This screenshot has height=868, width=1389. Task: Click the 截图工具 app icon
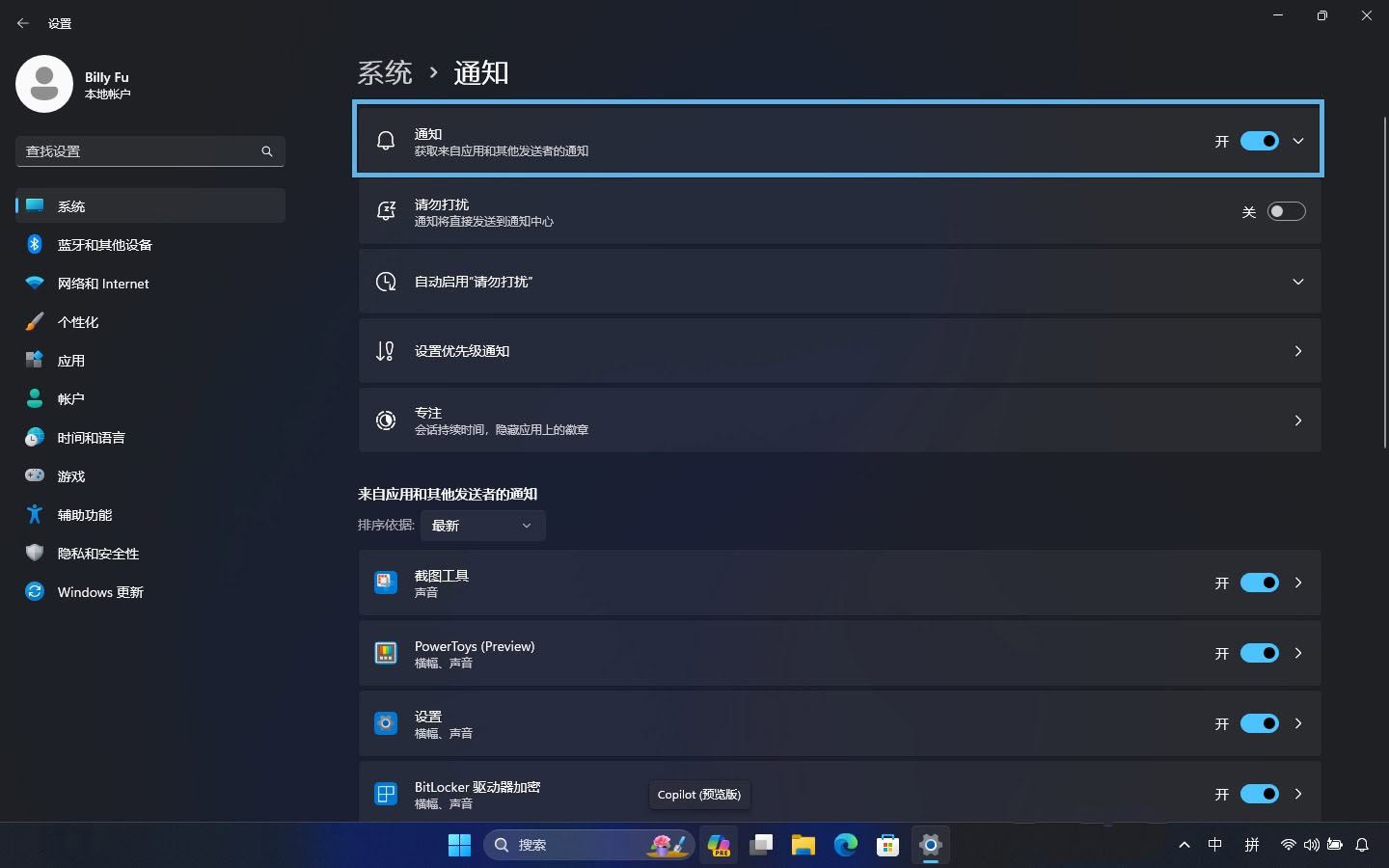click(x=386, y=583)
